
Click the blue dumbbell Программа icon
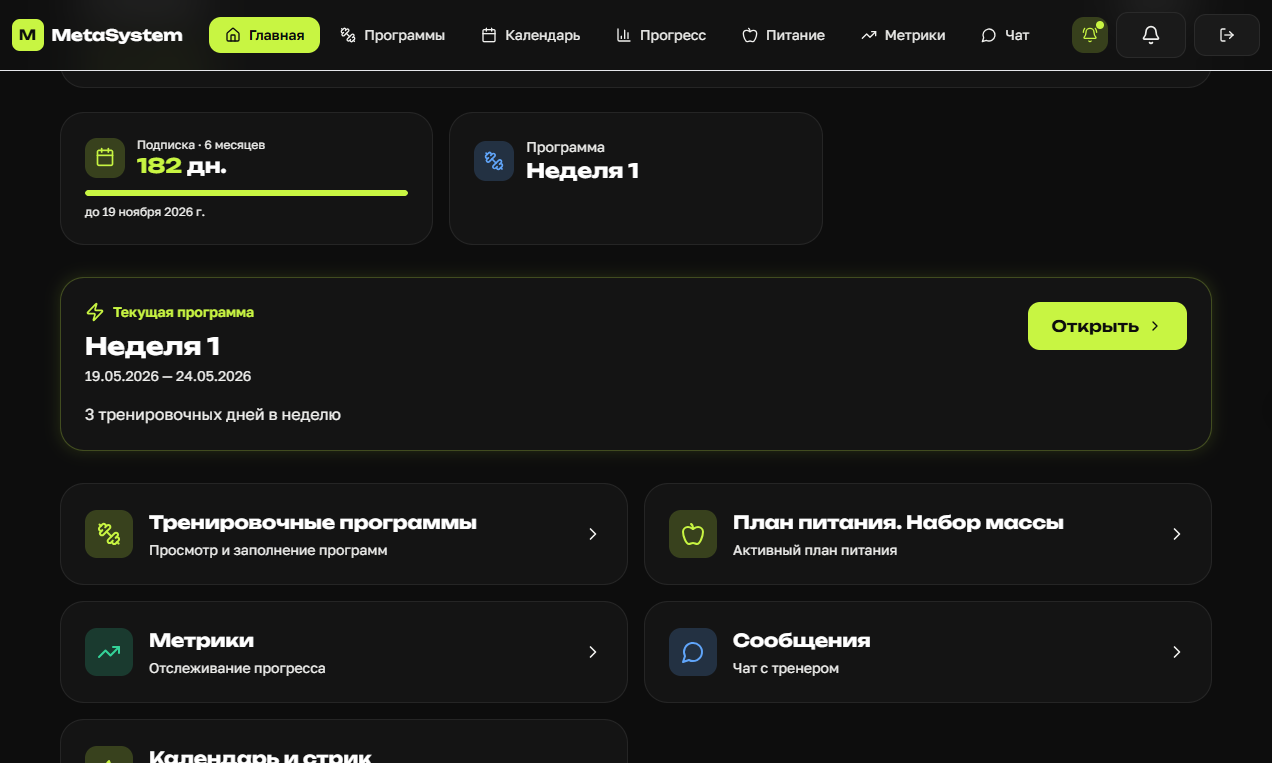coord(494,160)
